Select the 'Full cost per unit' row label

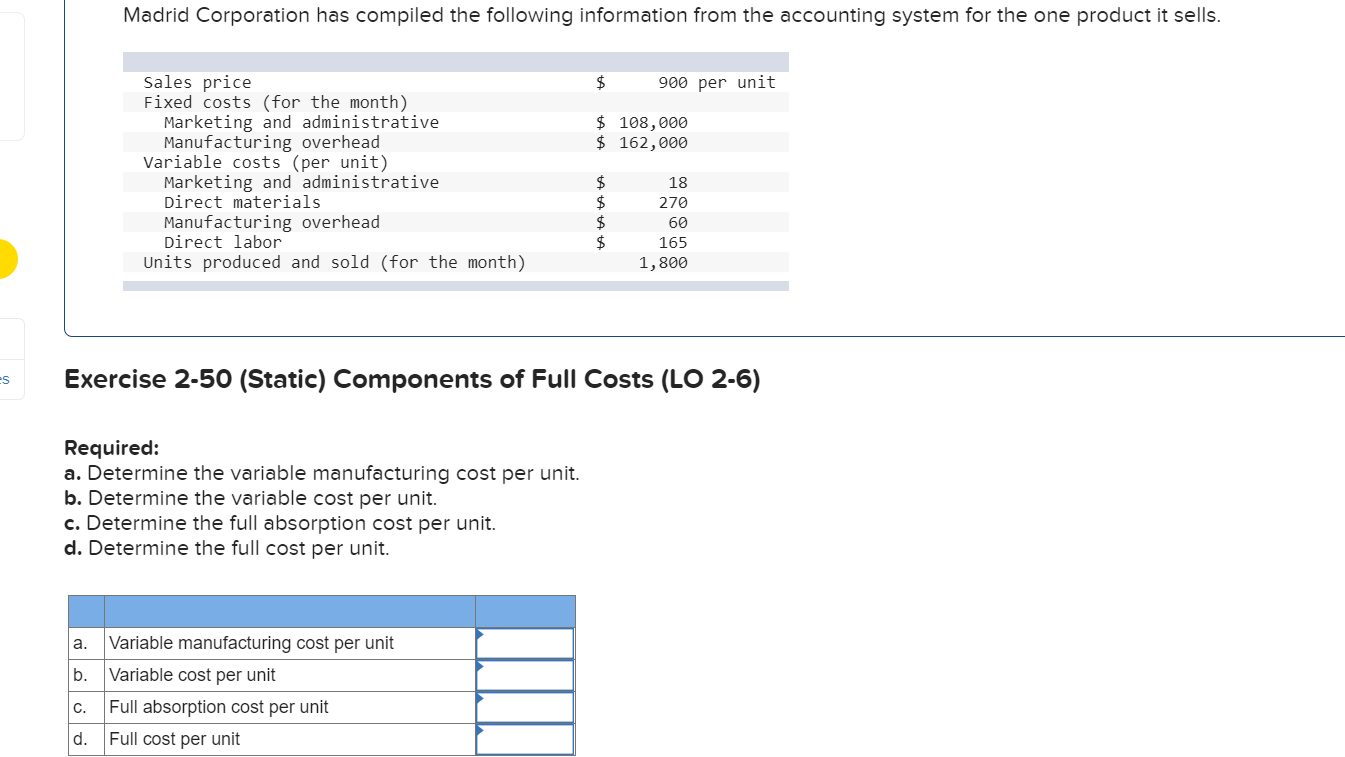click(x=174, y=739)
